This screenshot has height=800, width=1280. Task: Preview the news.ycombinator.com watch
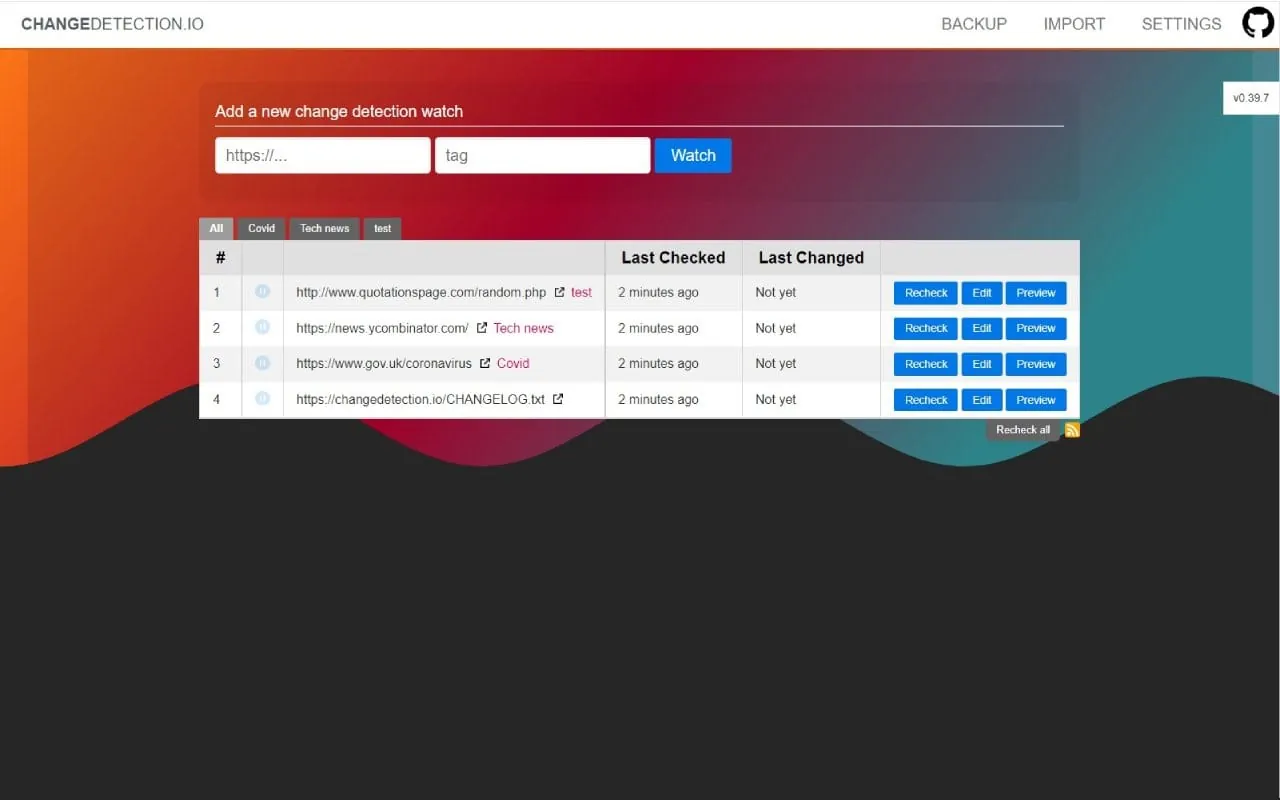(1036, 328)
